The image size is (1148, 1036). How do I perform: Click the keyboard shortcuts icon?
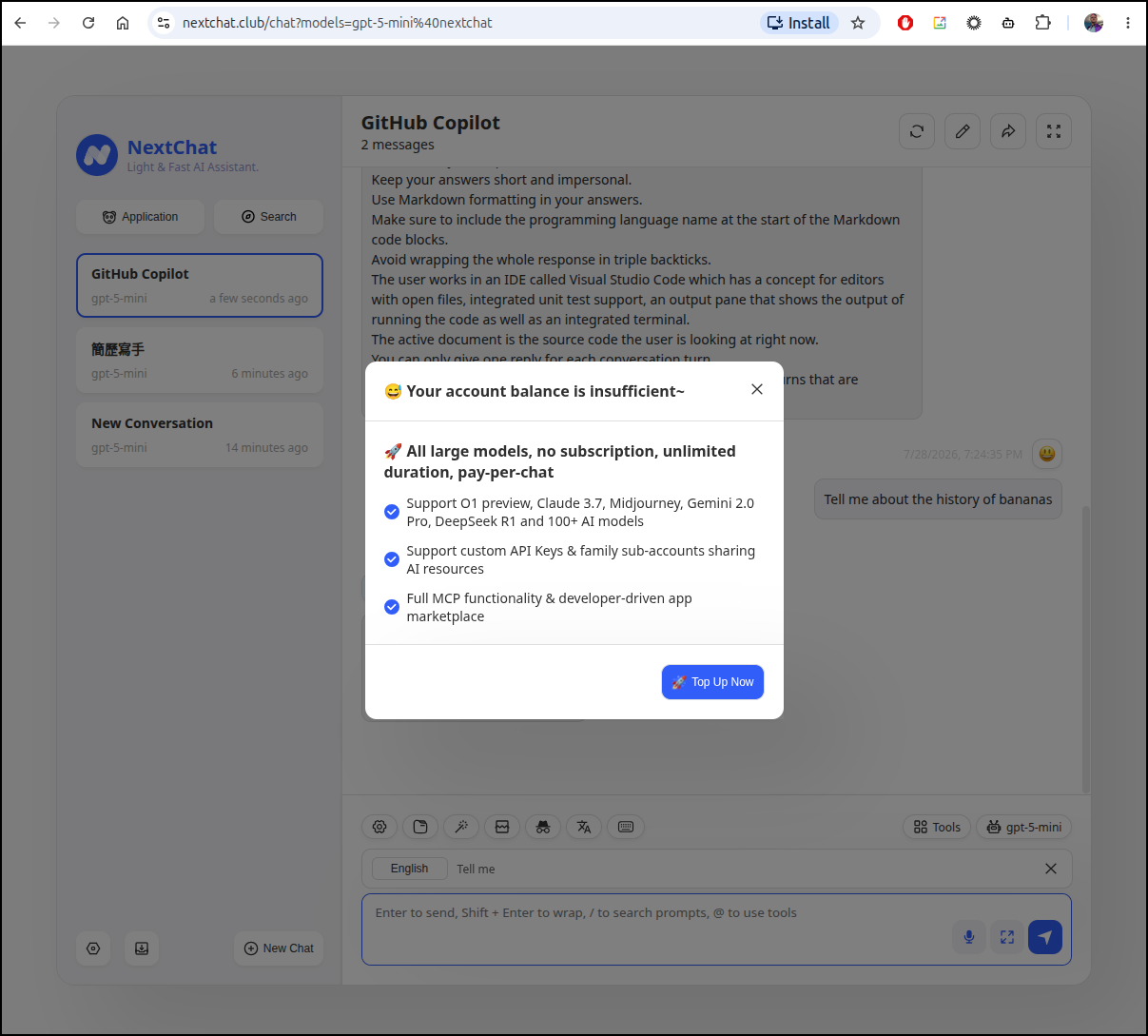[x=626, y=827]
